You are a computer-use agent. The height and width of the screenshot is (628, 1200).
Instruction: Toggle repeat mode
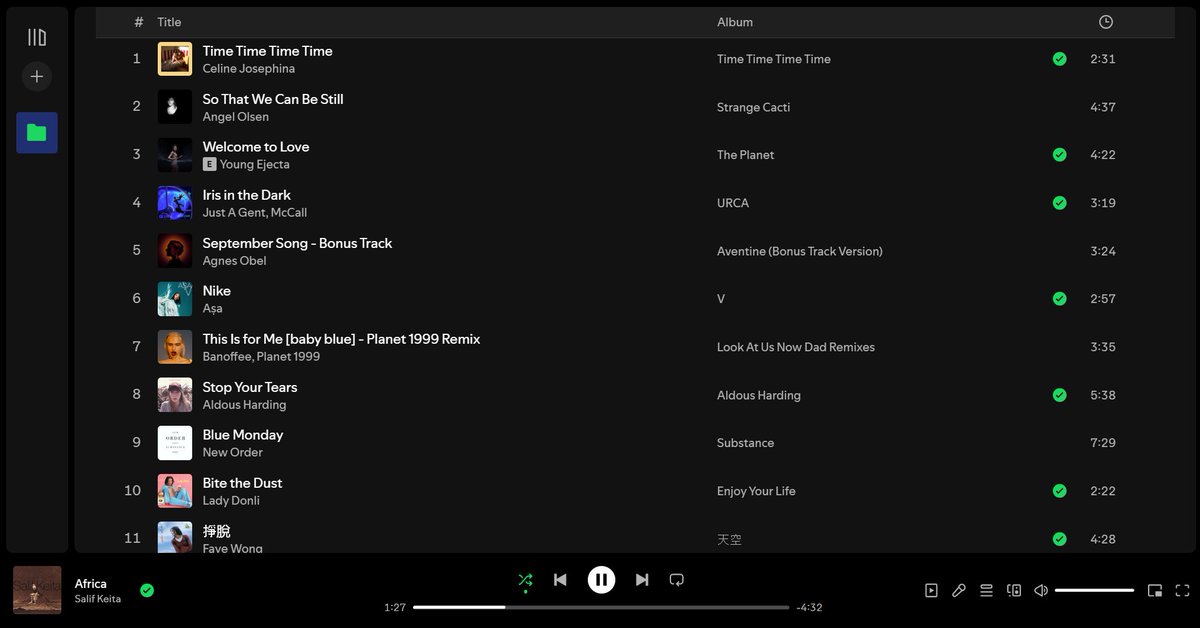coord(677,579)
